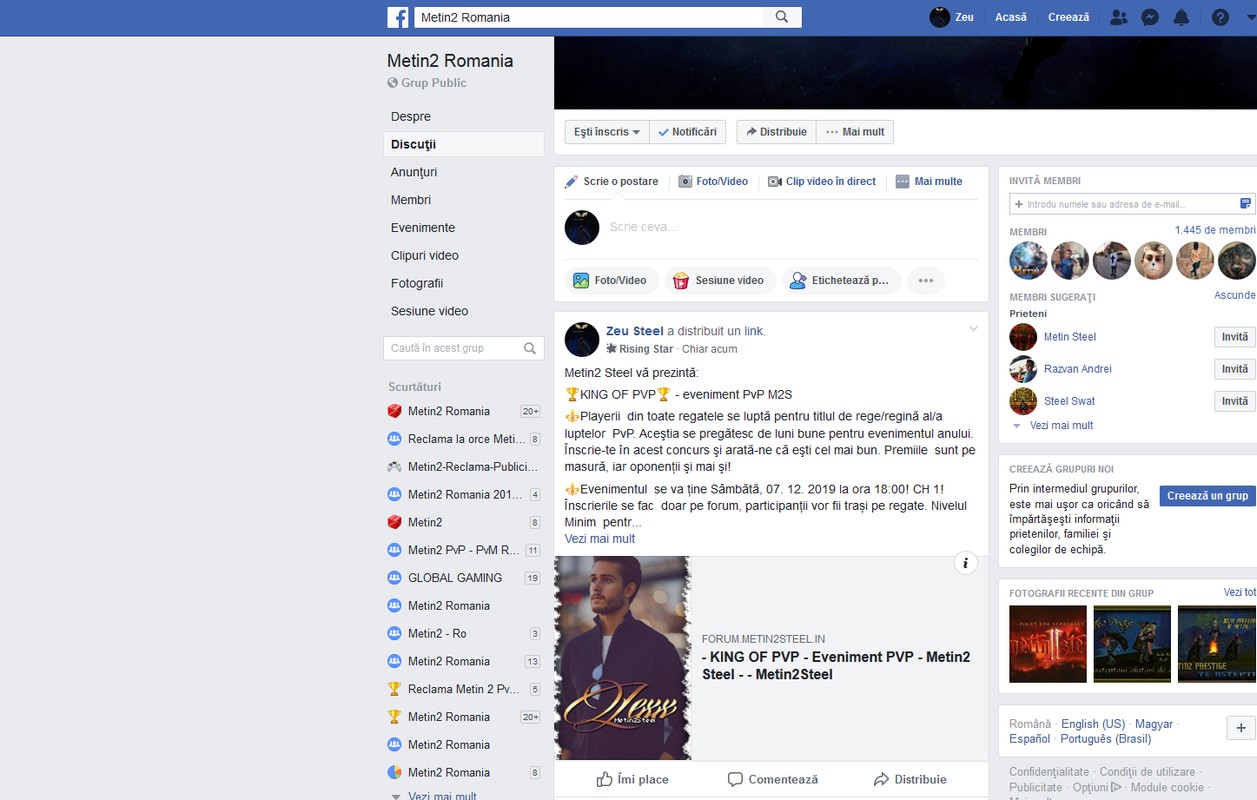This screenshot has width=1257, height=800.
Task: Open the Zeu Steel author link
Action: pos(635,331)
